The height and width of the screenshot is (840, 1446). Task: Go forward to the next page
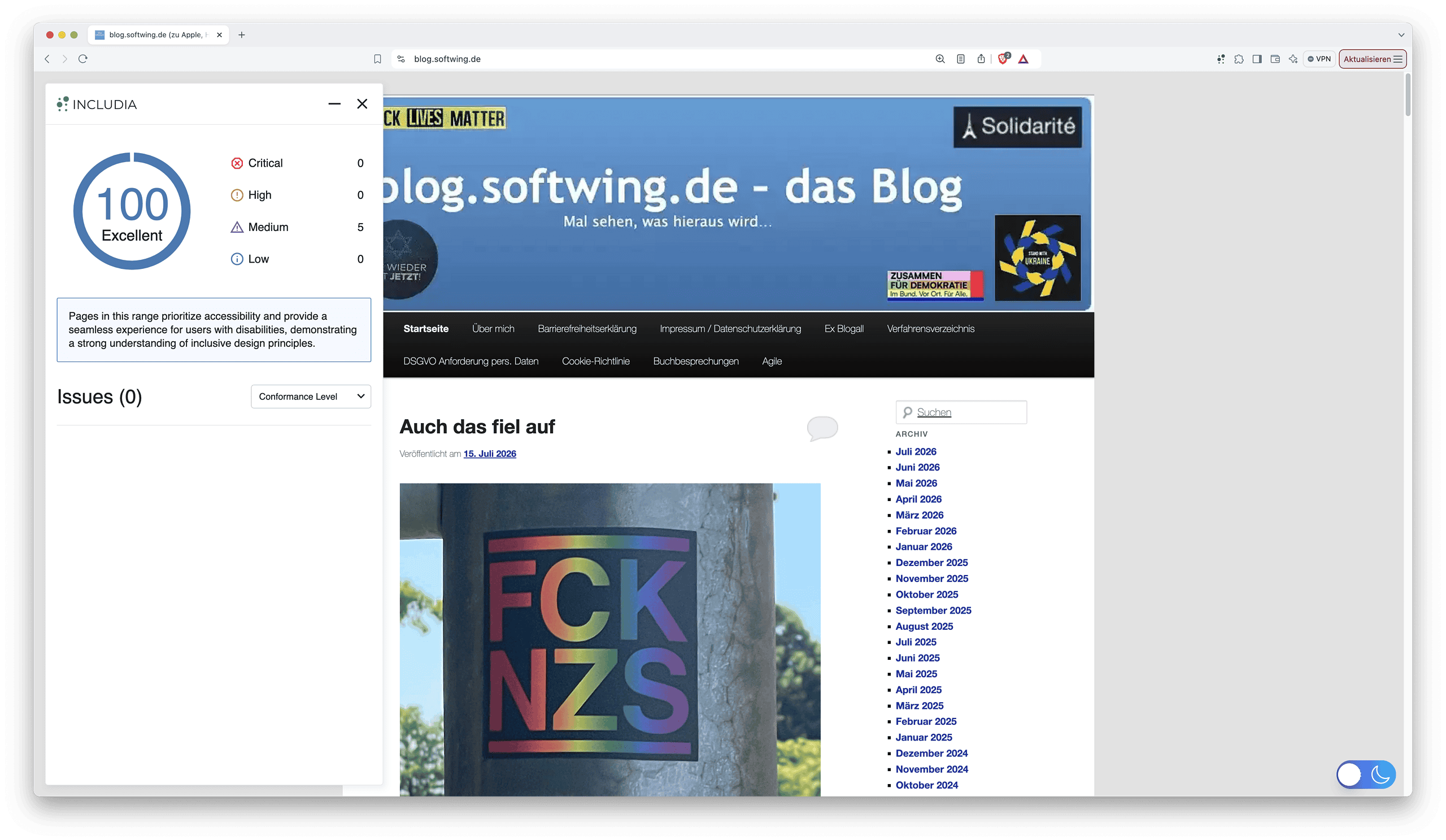[65, 59]
